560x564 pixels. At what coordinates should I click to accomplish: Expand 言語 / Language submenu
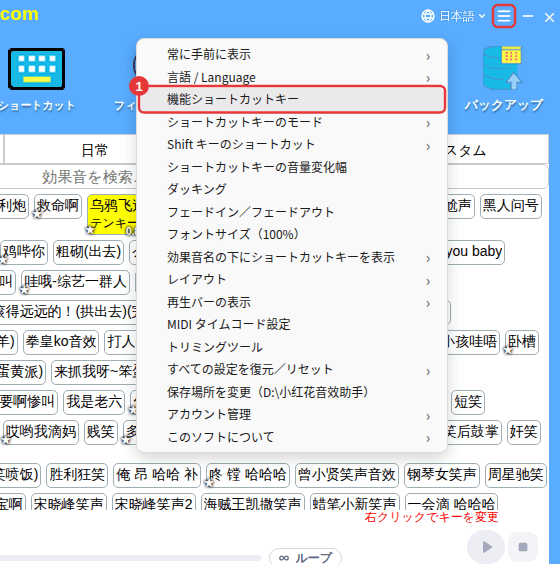pos(292,77)
